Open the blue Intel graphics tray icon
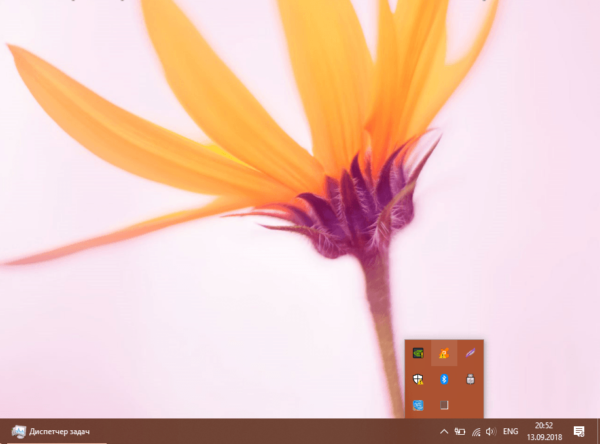Image resolution: width=600 pixels, height=444 pixels. pos(418,405)
